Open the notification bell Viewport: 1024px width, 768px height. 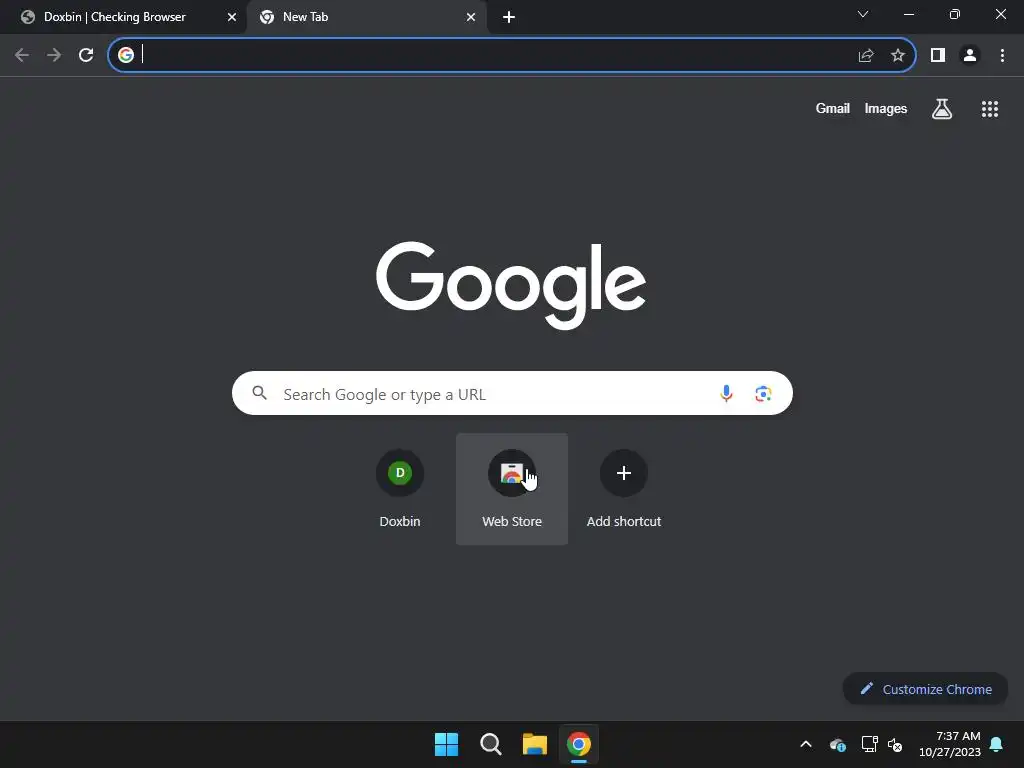997,744
